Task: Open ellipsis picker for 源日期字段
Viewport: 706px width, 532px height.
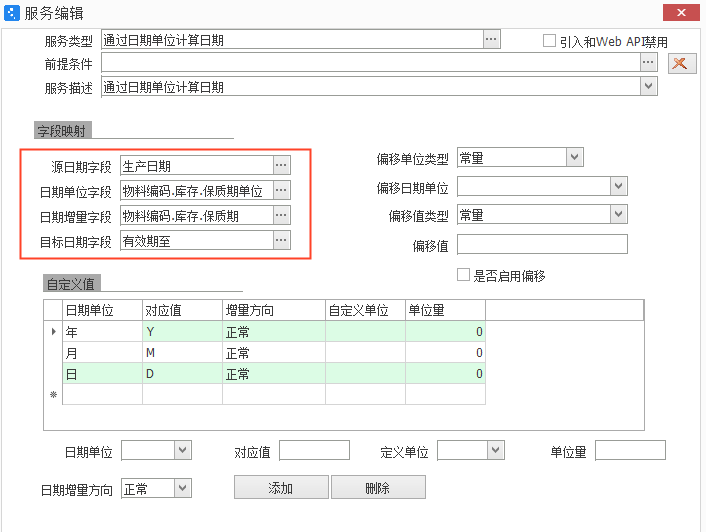Action: point(282,165)
